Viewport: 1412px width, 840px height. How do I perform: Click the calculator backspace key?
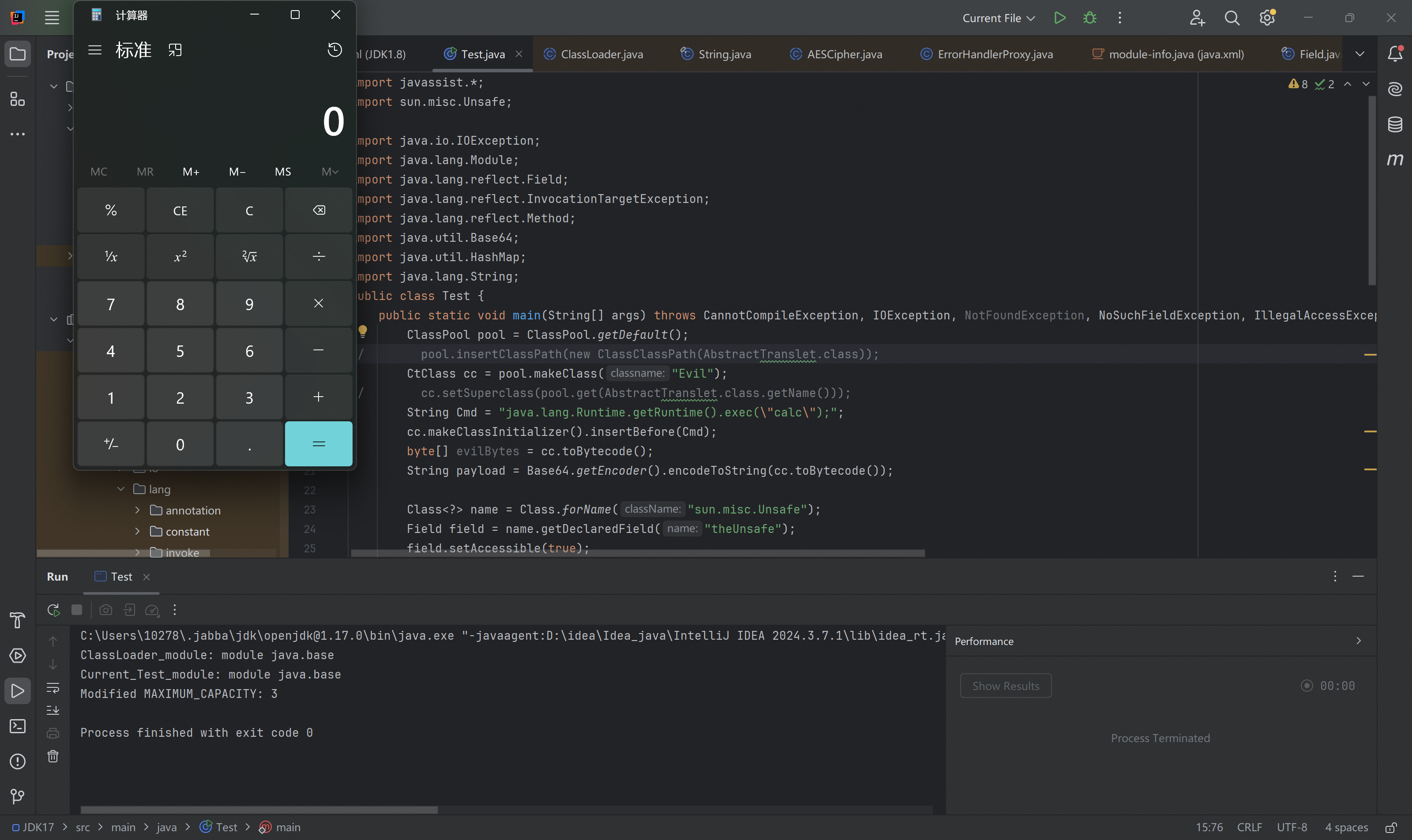click(319, 210)
